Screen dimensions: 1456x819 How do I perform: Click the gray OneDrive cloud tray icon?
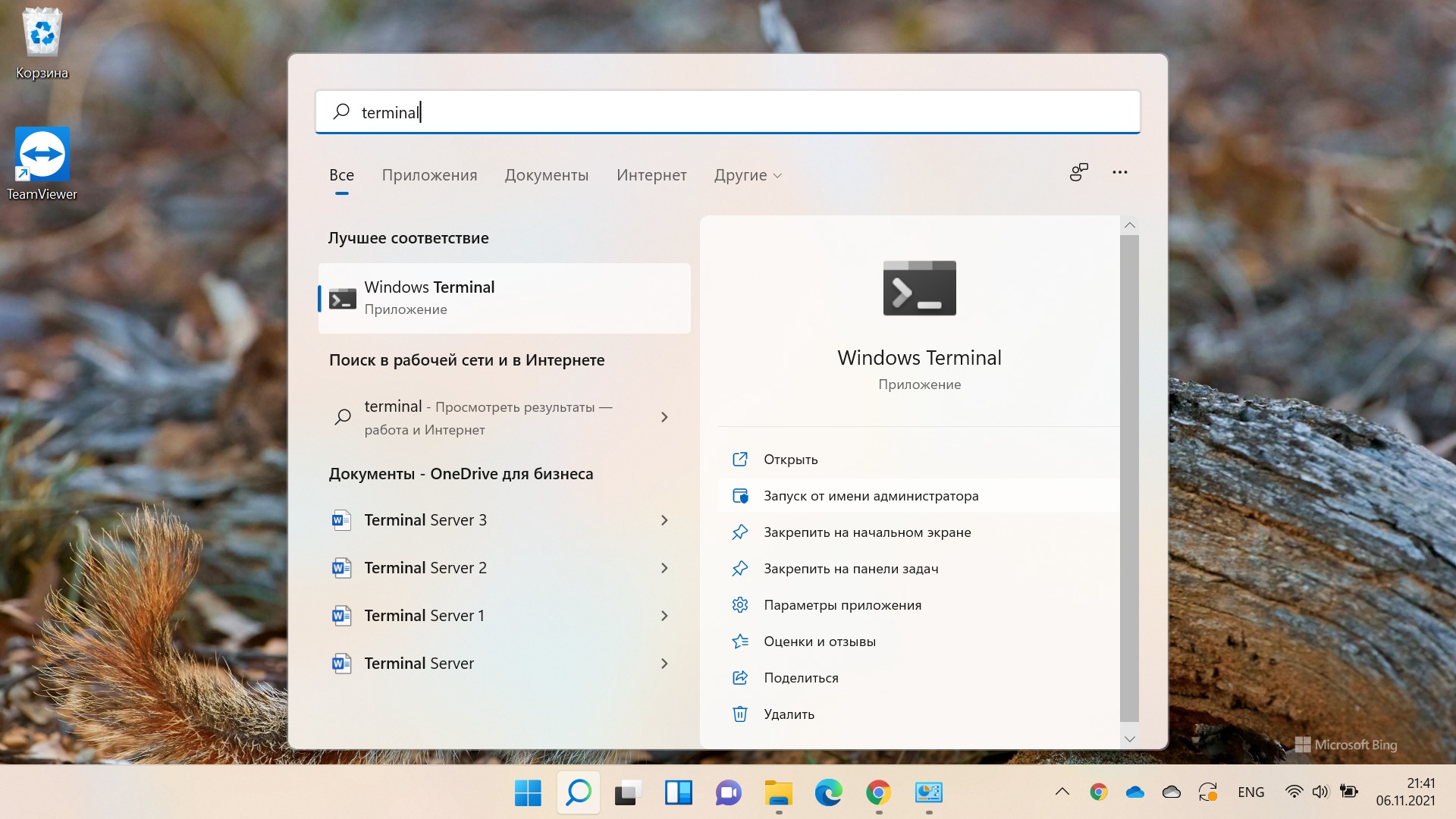click(1172, 792)
